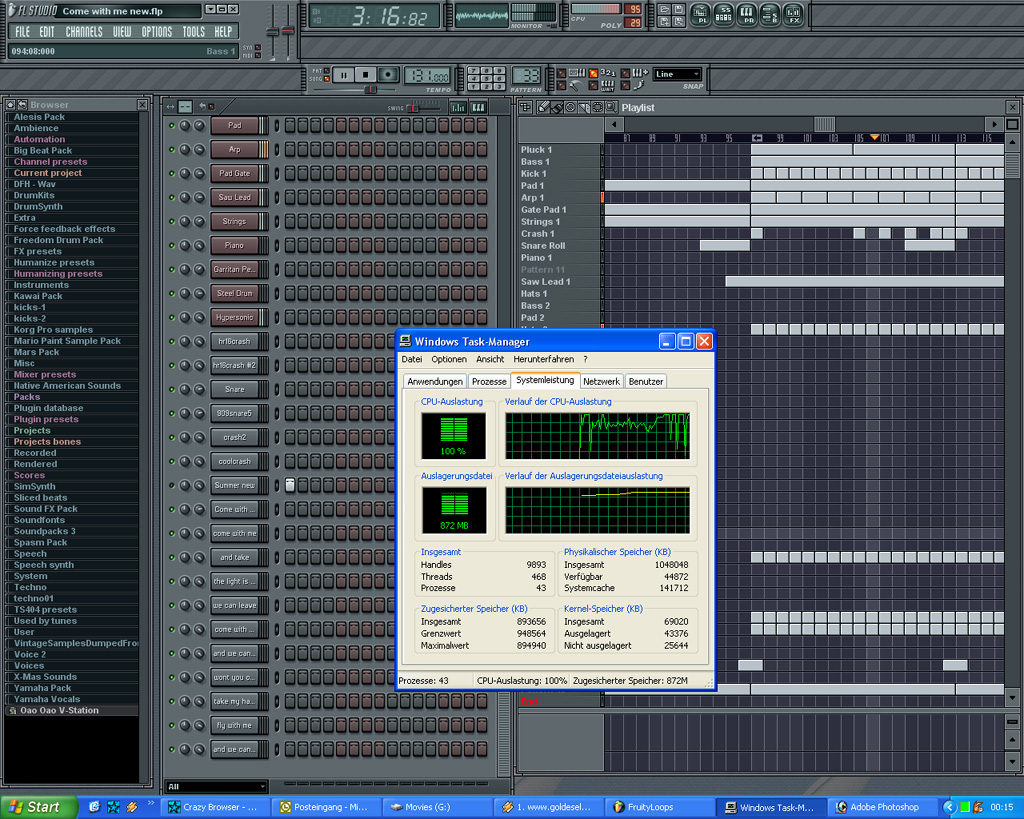Open the keyboard editor in step sequencer
This screenshot has height=819, width=1024.
pyautogui.click(x=479, y=107)
